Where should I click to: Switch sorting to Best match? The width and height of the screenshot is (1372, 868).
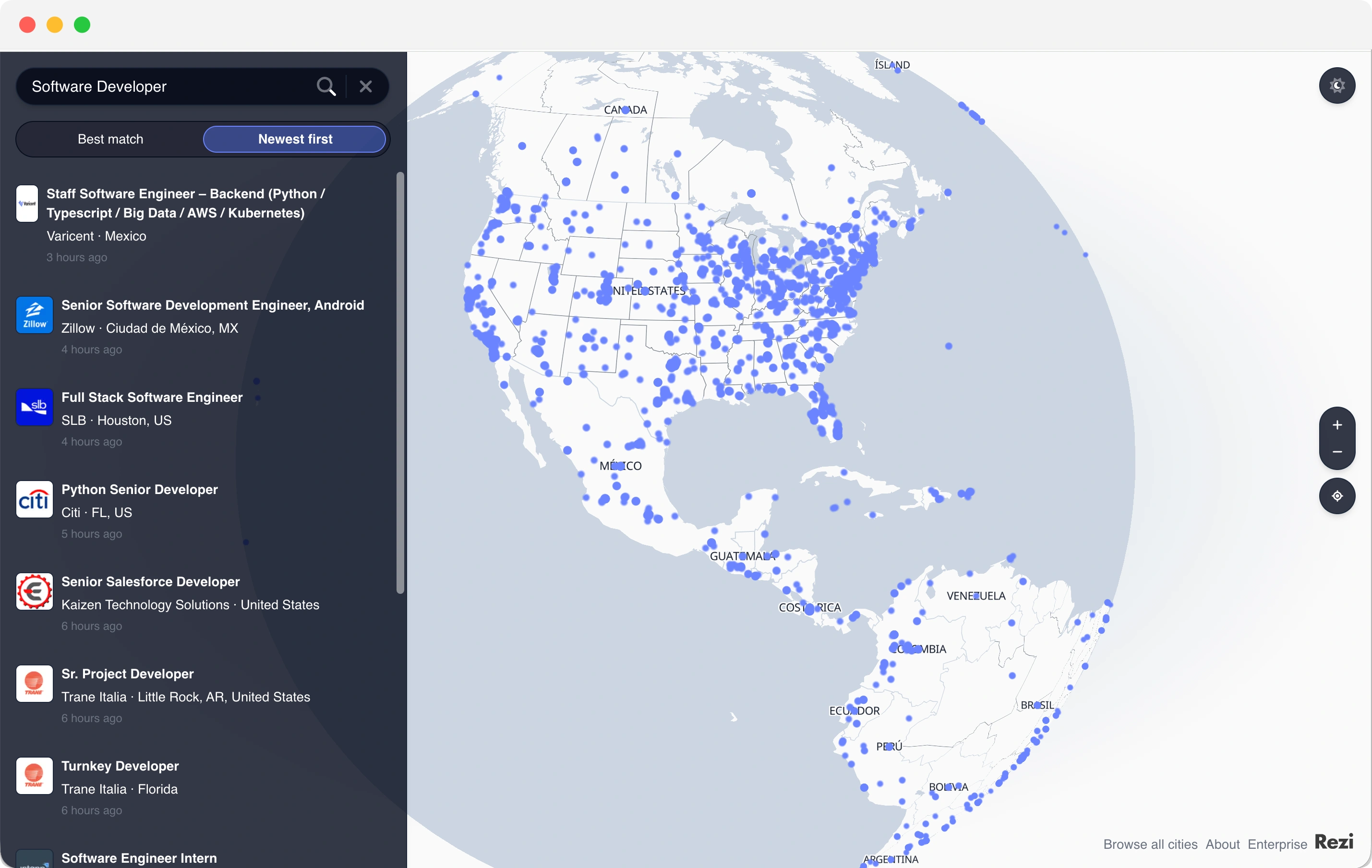pos(110,139)
